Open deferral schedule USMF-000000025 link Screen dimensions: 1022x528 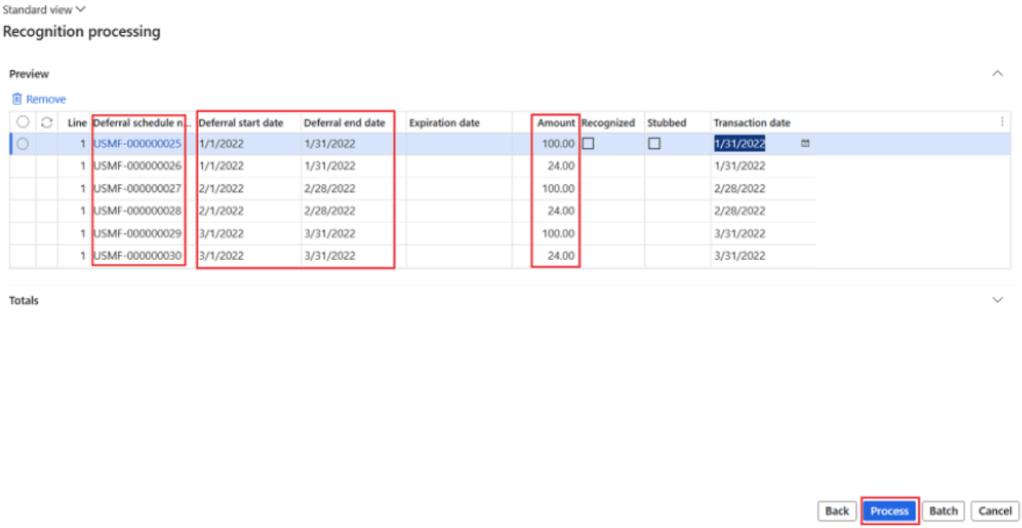coord(137,144)
